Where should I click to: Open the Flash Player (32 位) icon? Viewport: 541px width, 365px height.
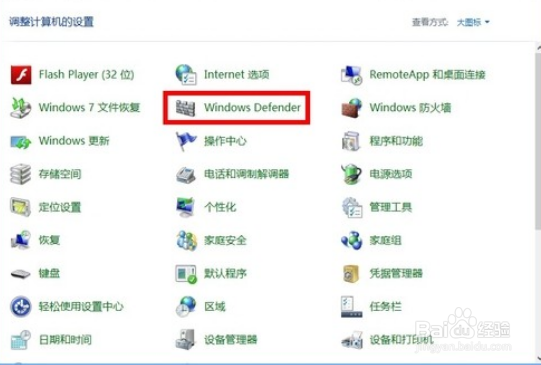[x=21, y=75]
